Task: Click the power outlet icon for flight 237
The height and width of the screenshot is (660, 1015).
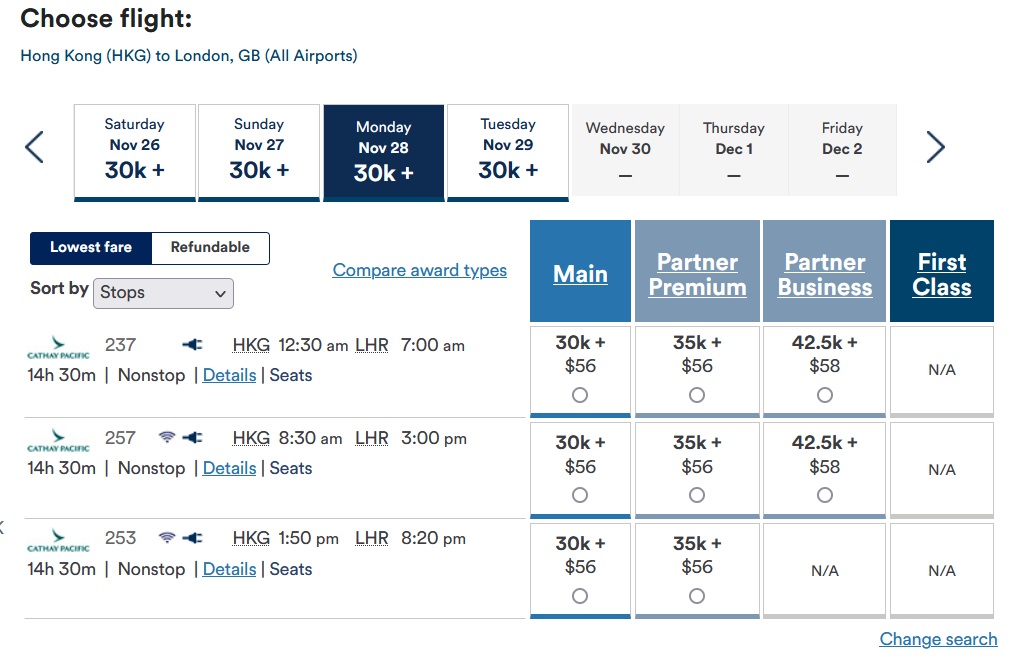Action: click(192, 345)
